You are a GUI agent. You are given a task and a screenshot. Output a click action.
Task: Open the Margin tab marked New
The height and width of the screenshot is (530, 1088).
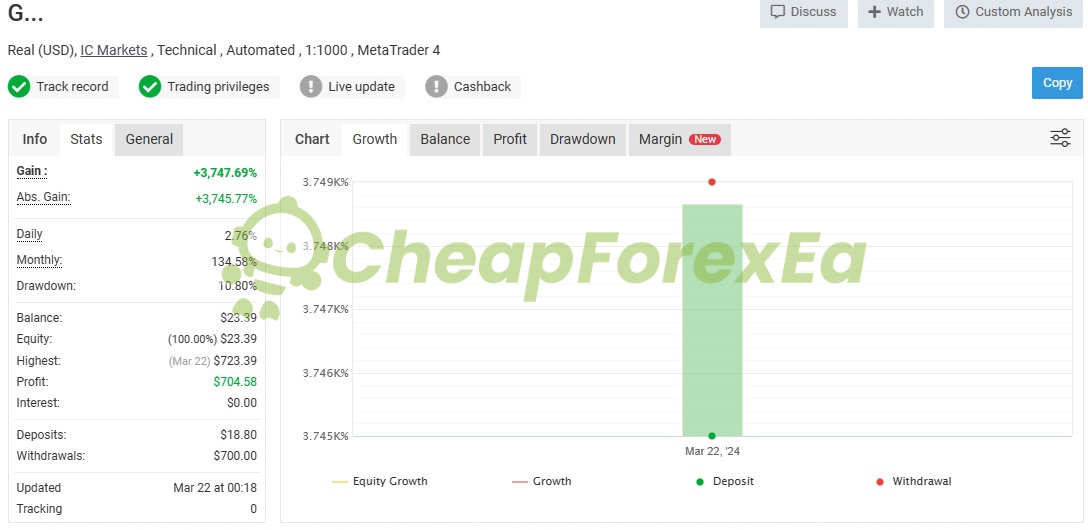click(x=680, y=139)
